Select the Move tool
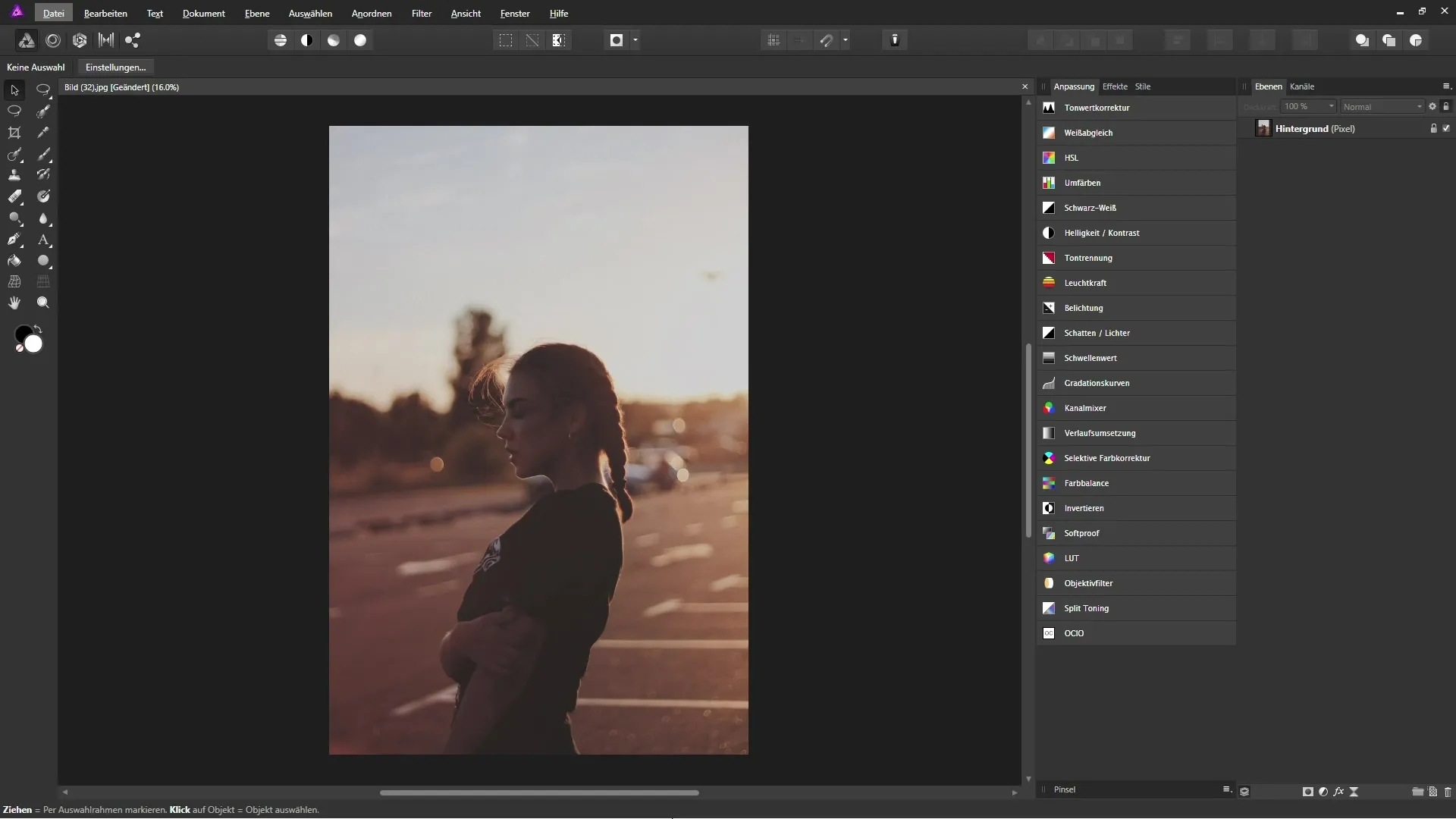This screenshot has width=1456, height=819. (14, 89)
